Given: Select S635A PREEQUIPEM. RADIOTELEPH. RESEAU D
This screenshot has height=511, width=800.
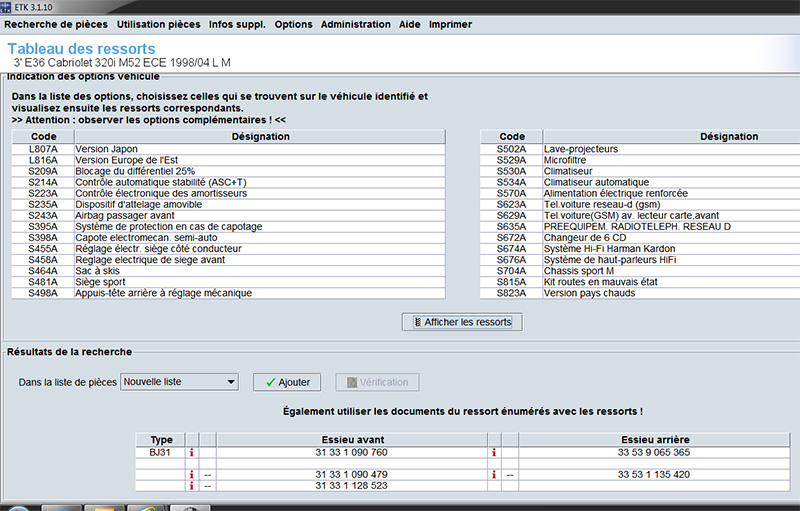Looking at the screenshot, I should (640, 226).
